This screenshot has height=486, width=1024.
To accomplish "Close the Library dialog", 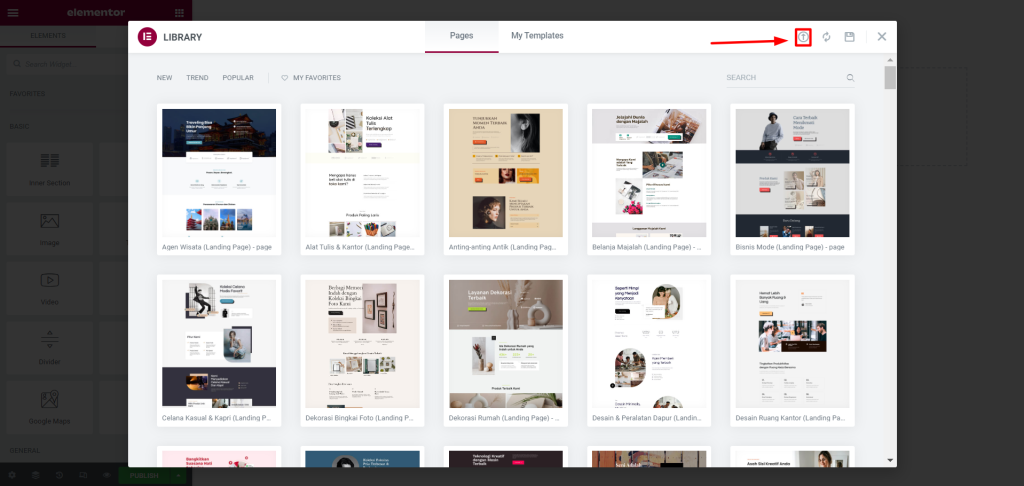I will (882, 37).
